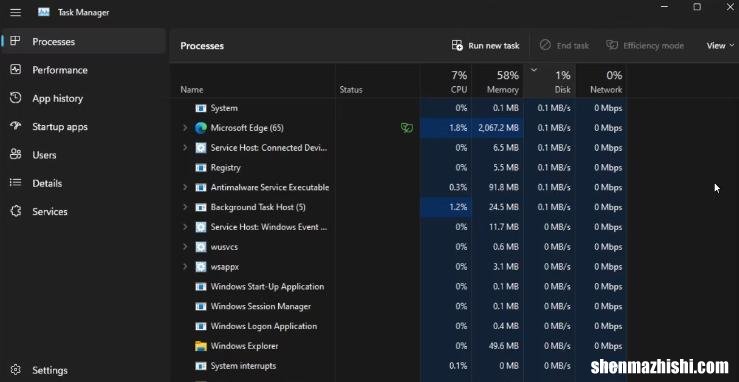Click the End task button
The image size is (739, 382).
[564, 45]
